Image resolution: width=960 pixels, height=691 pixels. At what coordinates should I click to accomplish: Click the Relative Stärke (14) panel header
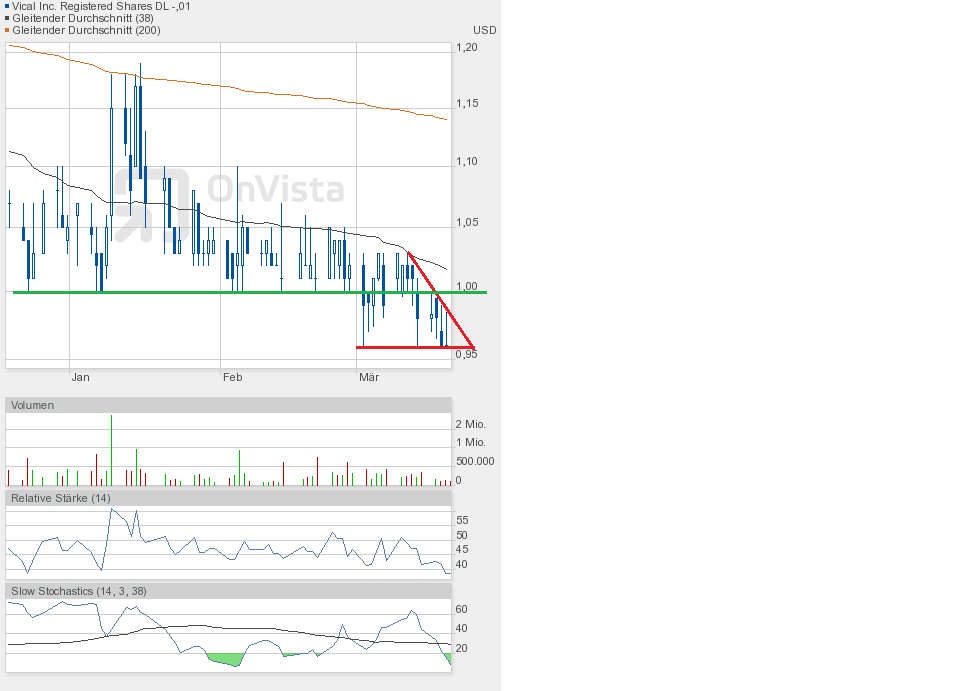[x=61, y=498]
